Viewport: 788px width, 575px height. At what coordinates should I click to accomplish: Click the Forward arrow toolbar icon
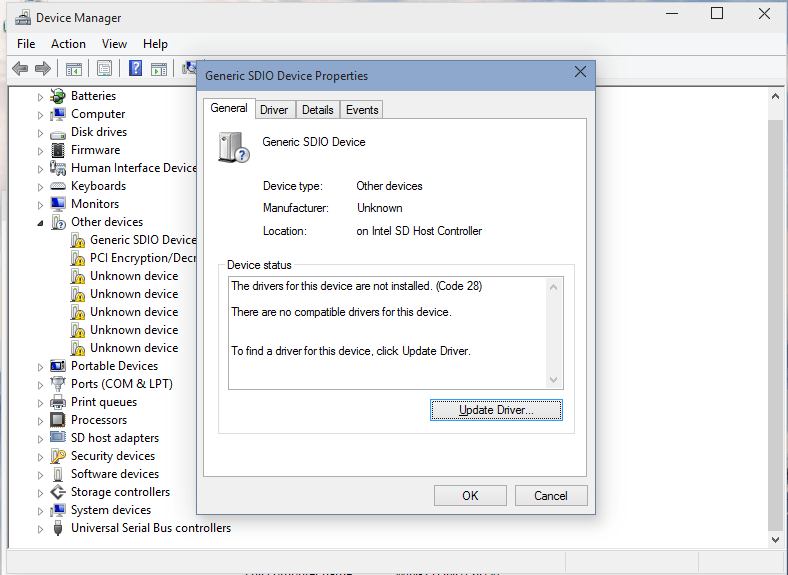click(43, 68)
